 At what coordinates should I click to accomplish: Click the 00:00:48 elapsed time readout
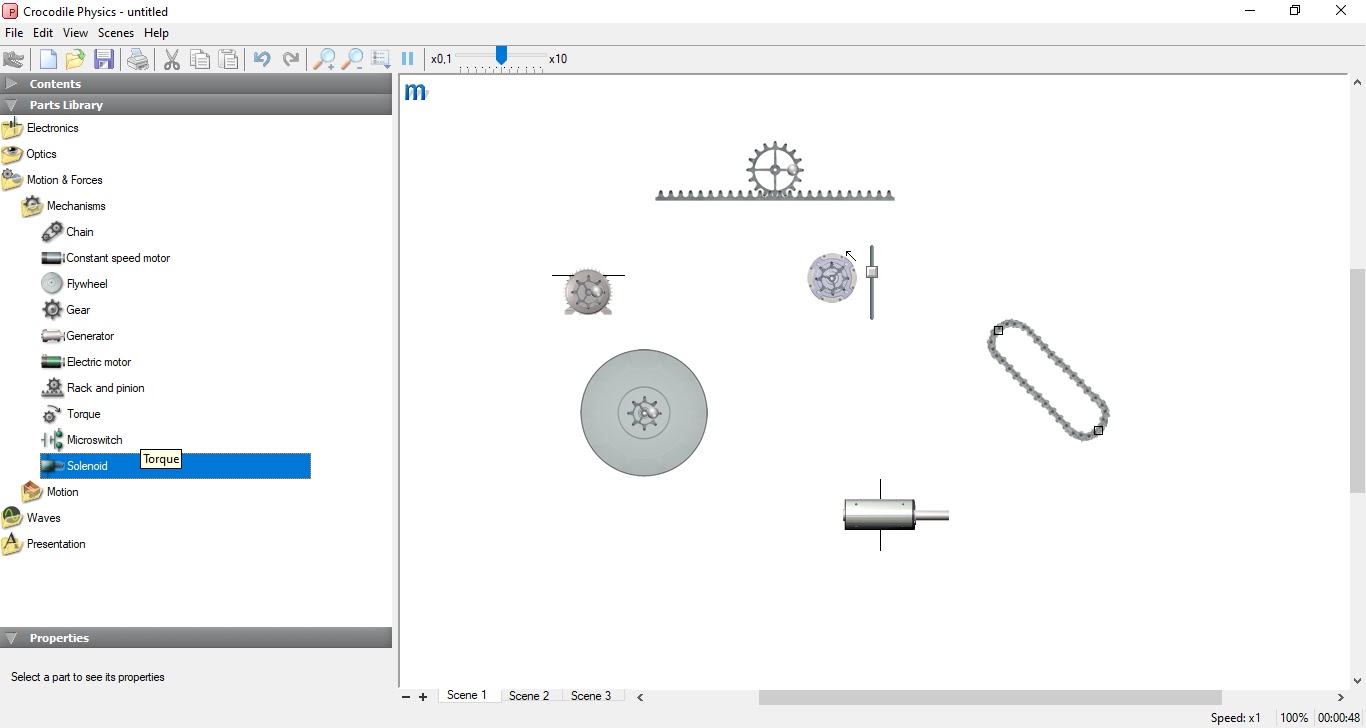tap(1339, 718)
